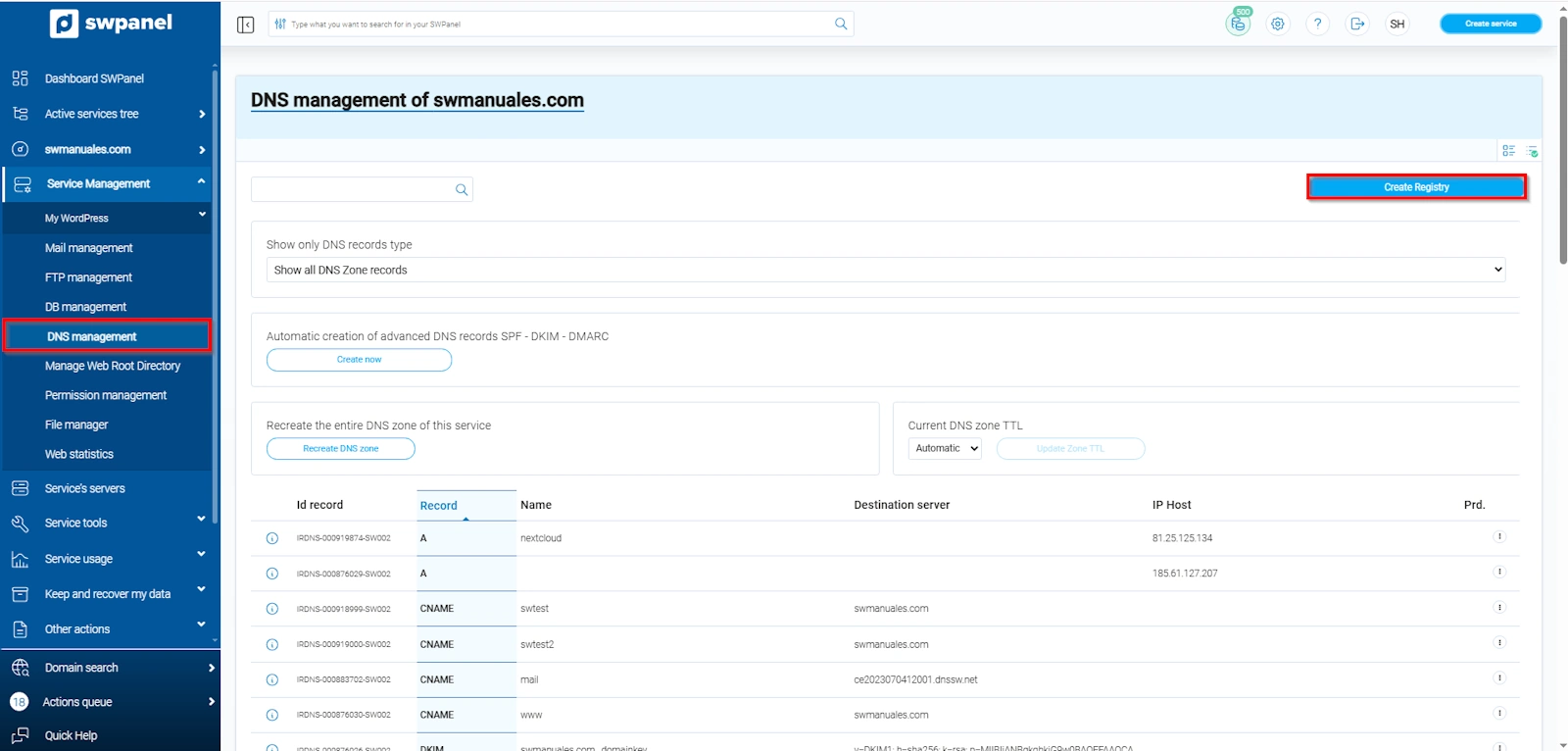This screenshot has width=1568, height=751.
Task: Focus the top SWPanel search field
Action: 561,24
